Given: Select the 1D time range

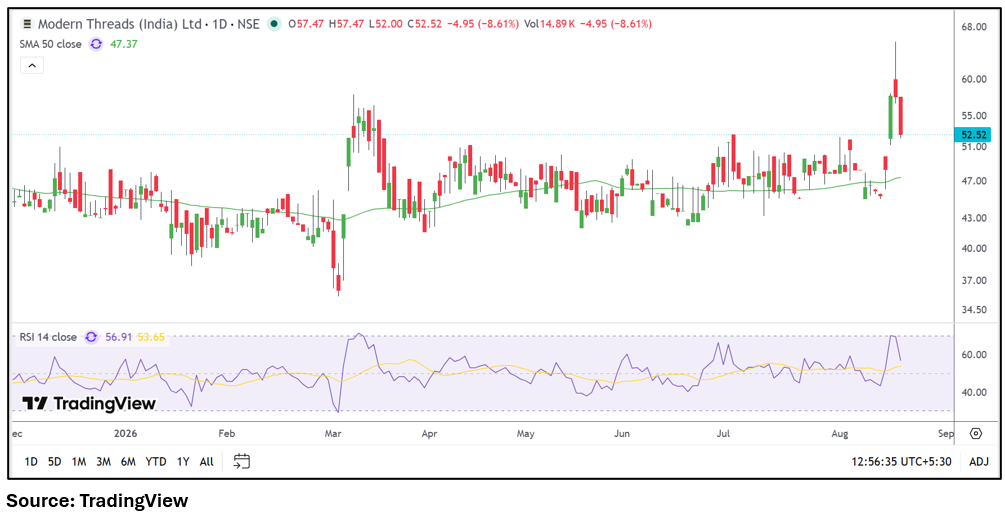Looking at the screenshot, I should click(31, 461).
